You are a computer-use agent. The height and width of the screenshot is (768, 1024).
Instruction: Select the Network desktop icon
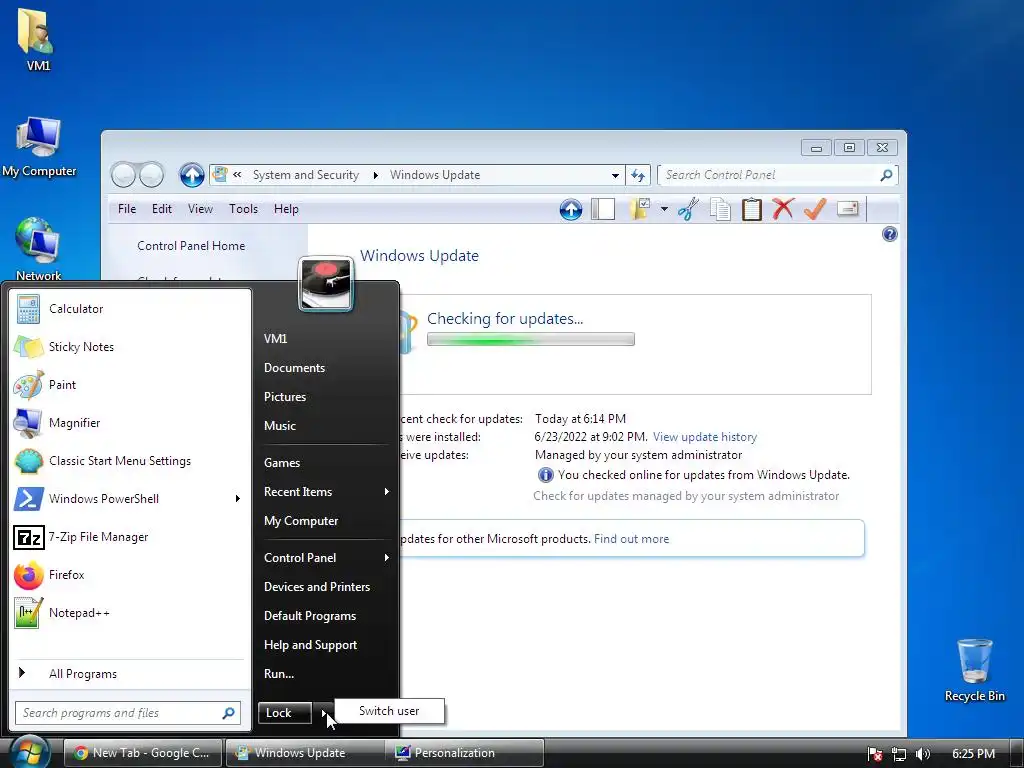[x=38, y=249]
